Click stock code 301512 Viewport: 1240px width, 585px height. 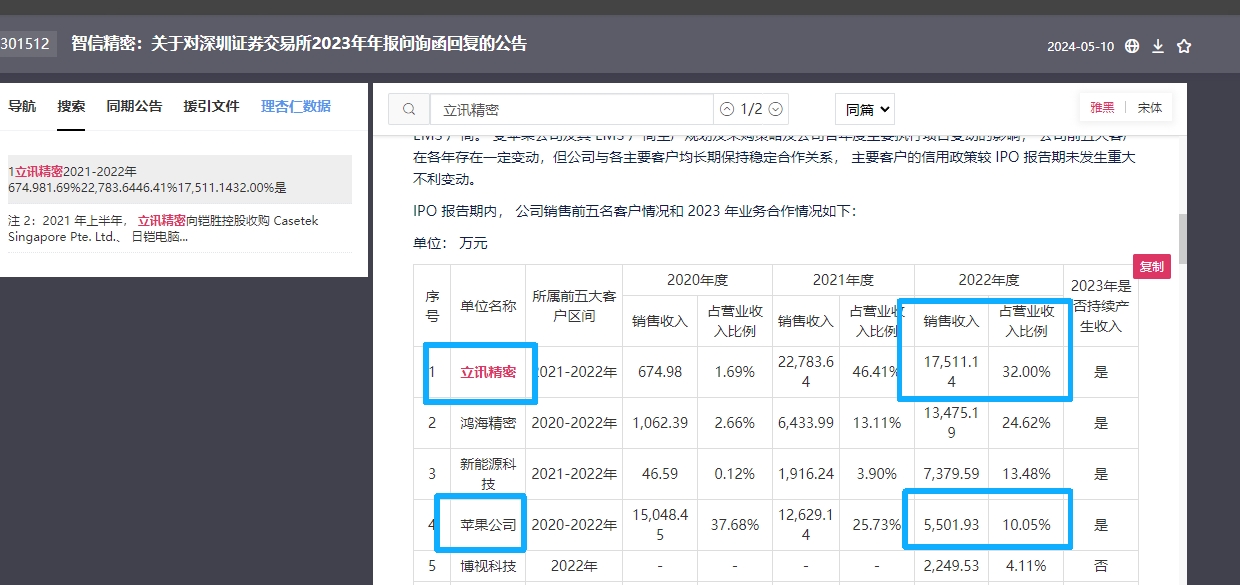click(25, 44)
